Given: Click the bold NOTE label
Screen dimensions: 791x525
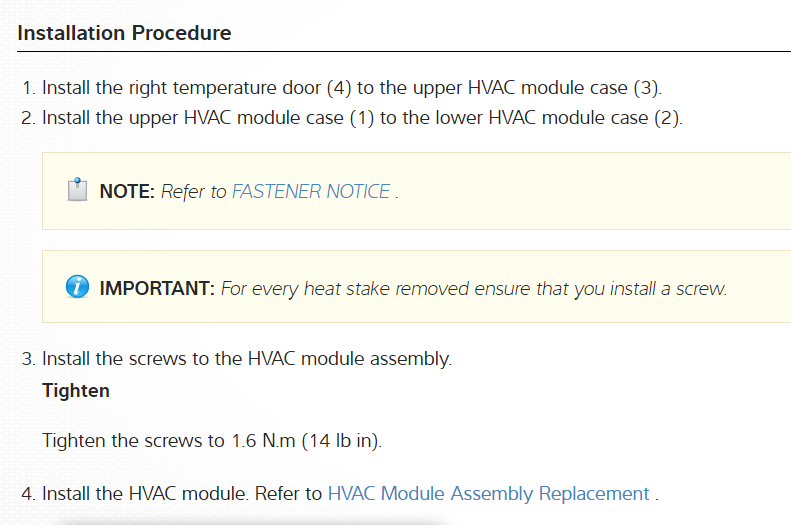Looking at the screenshot, I should pos(127,191).
